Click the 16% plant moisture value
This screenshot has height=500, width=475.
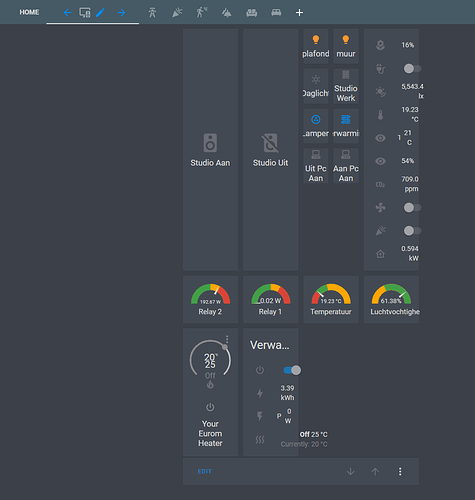pos(407,45)
